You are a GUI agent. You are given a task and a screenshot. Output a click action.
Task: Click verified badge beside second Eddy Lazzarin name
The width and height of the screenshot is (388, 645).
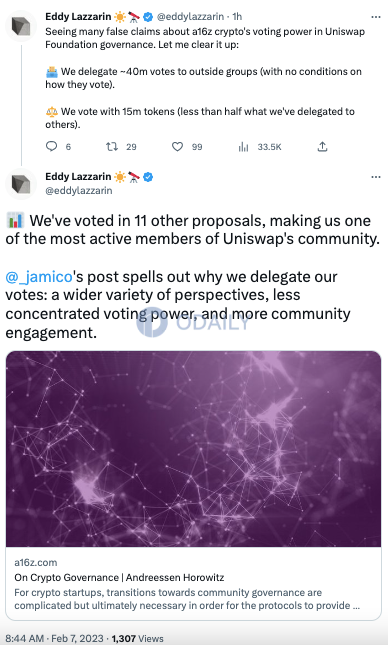pos(148,177)
